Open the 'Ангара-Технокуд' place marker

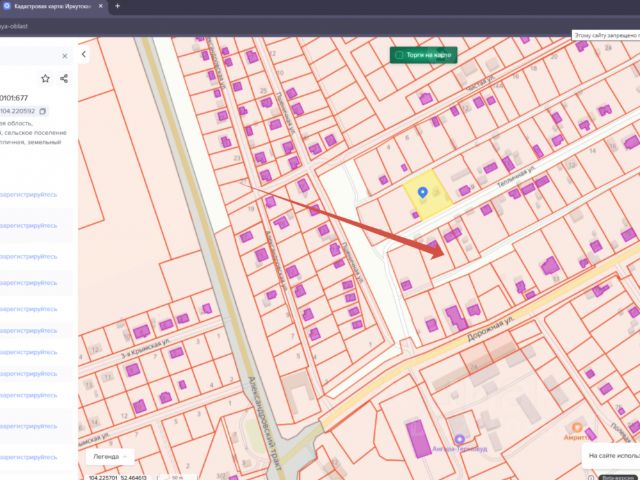(x=460, y=439)
